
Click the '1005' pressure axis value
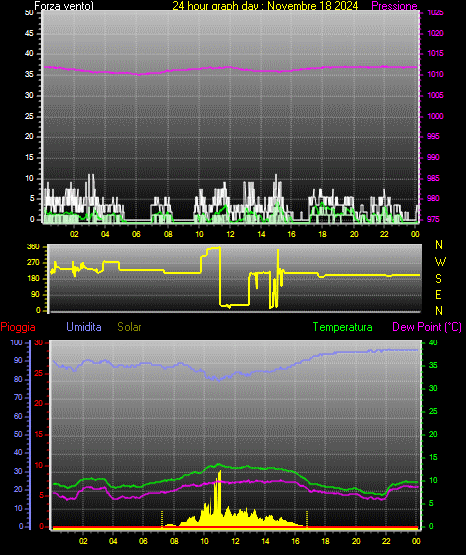pos(435,95)
